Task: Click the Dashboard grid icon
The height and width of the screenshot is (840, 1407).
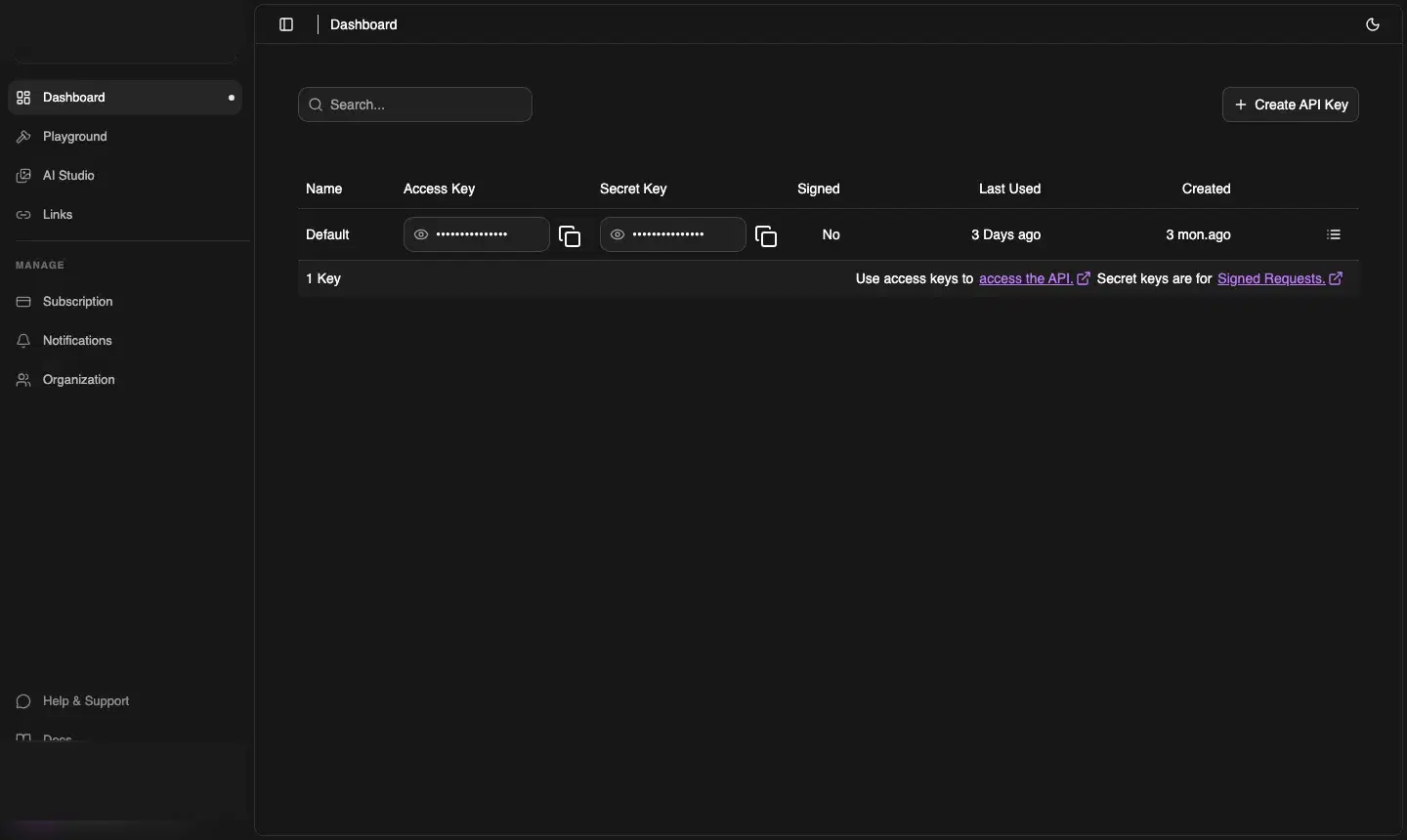Action: click(23, 98)
